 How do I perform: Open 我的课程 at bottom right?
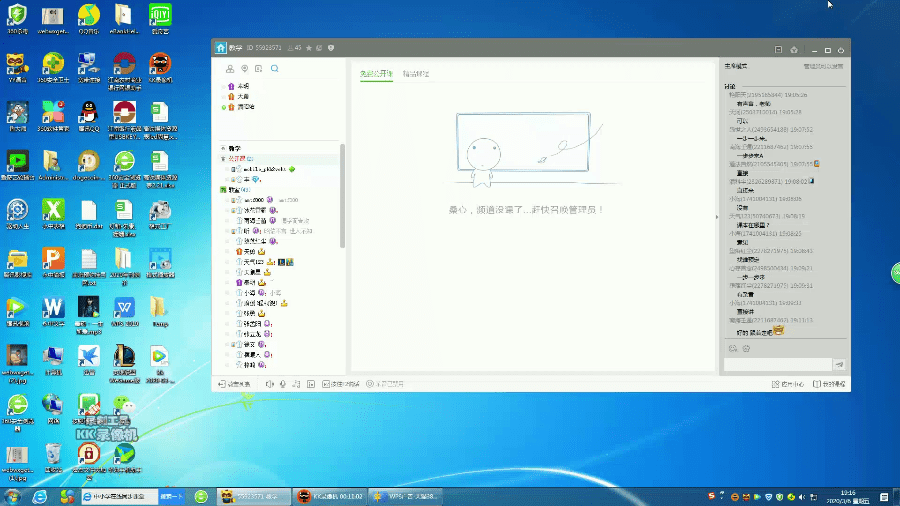pyautogui.click(x=829, y=384)
